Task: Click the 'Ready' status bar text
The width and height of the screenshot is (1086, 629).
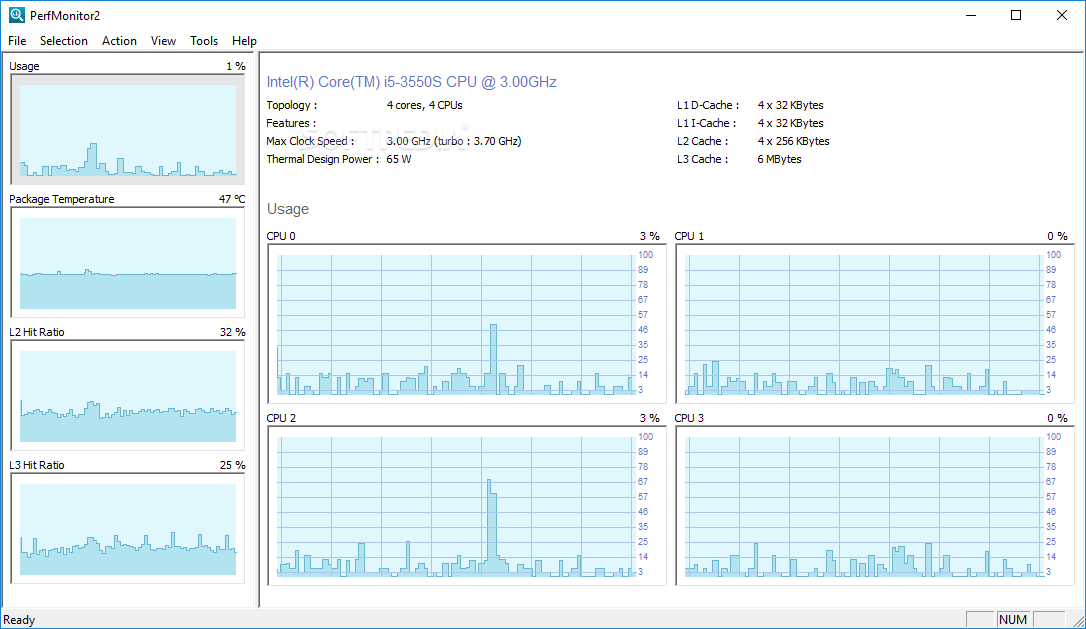Action: tap(19, 620)
